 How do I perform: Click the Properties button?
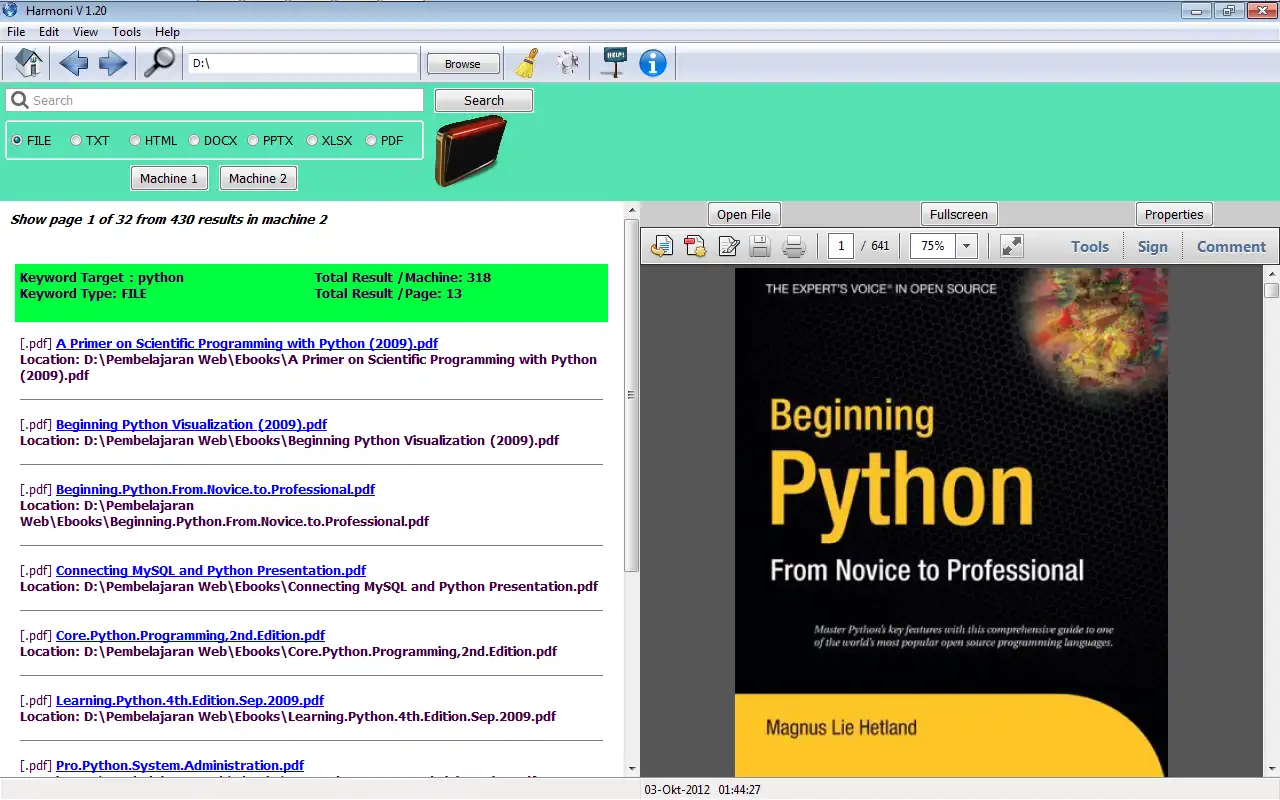[x=1174, y=214]
